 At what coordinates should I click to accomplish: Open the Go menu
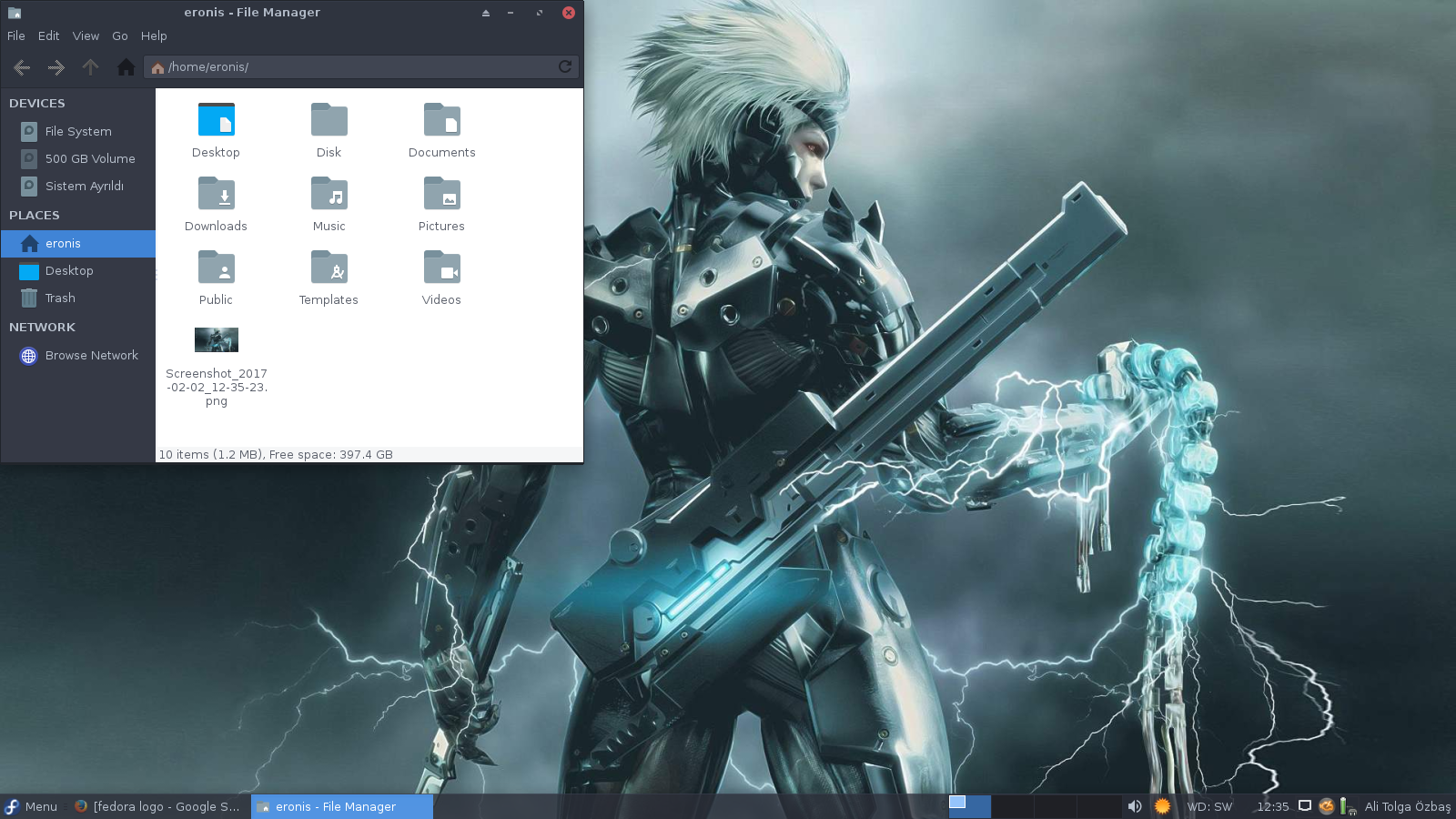pyautogui.click(x=120, y=35)
